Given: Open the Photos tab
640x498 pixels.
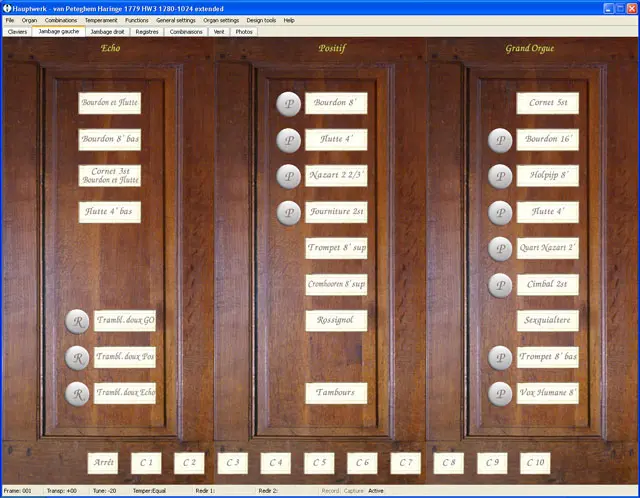Looking at the screenshot, I should 244,31.
